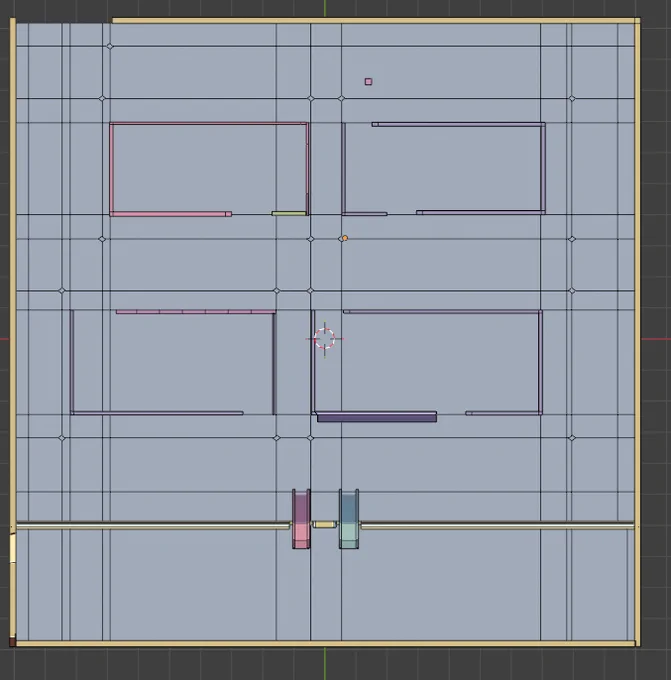This screenshot has width=671, height=680.
Task: Select the blue-teal door panel
Action: pos(349,519)
